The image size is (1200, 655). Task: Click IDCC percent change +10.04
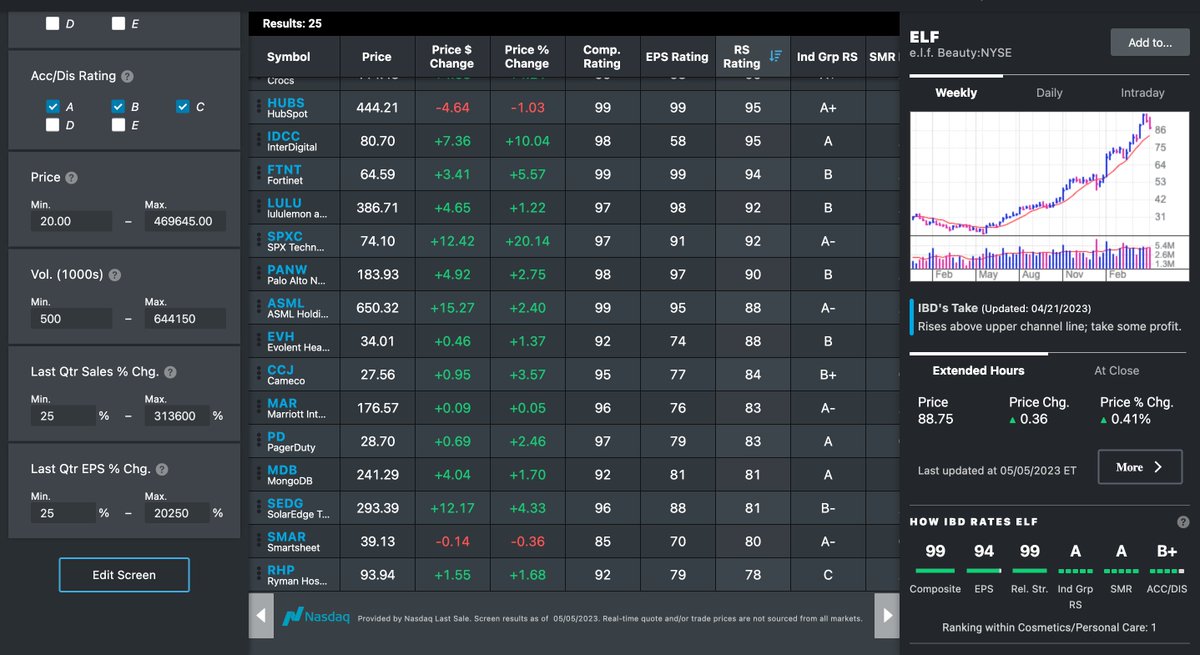coord(527,141)
